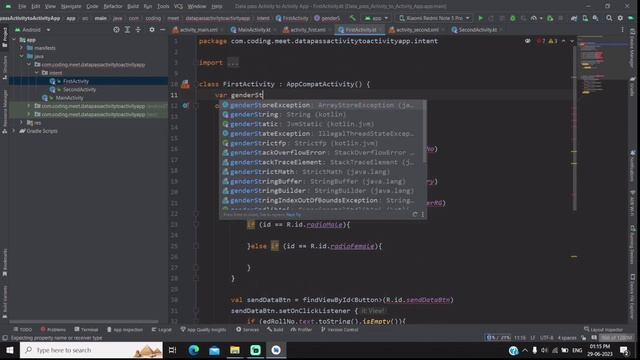Viewport: 640px width, 360px height.
Task: Open completion popup options menu
Action: (422, 214)
